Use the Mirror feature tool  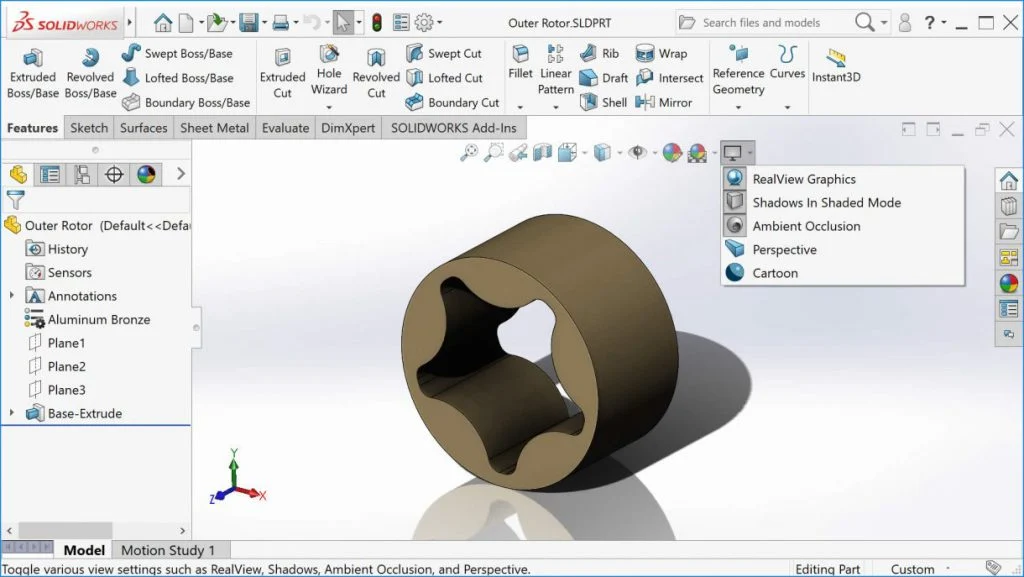[x=664, y=102]
